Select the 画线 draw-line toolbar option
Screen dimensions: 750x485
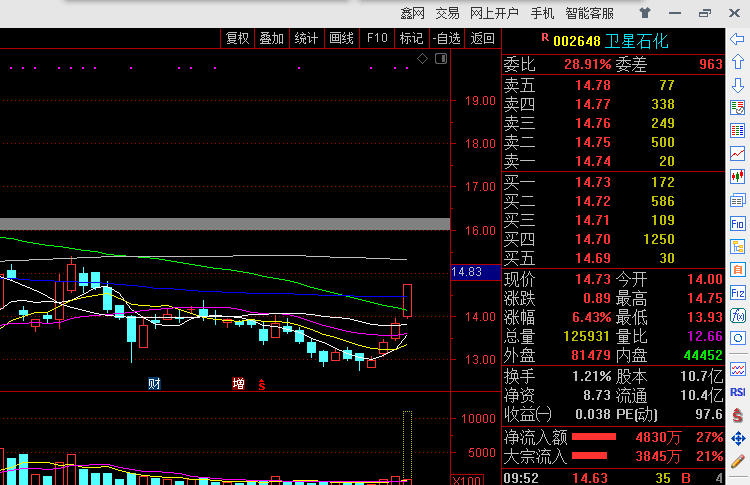pos(342,38)
